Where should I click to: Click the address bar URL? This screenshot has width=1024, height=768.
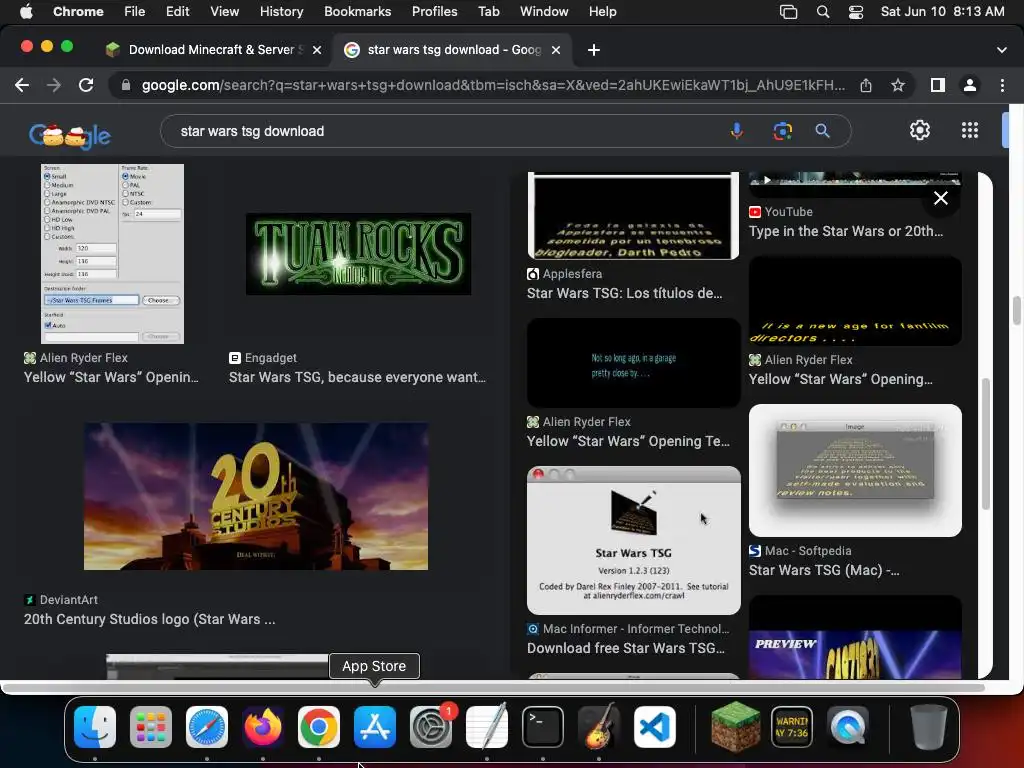click(x=492, y=85)
